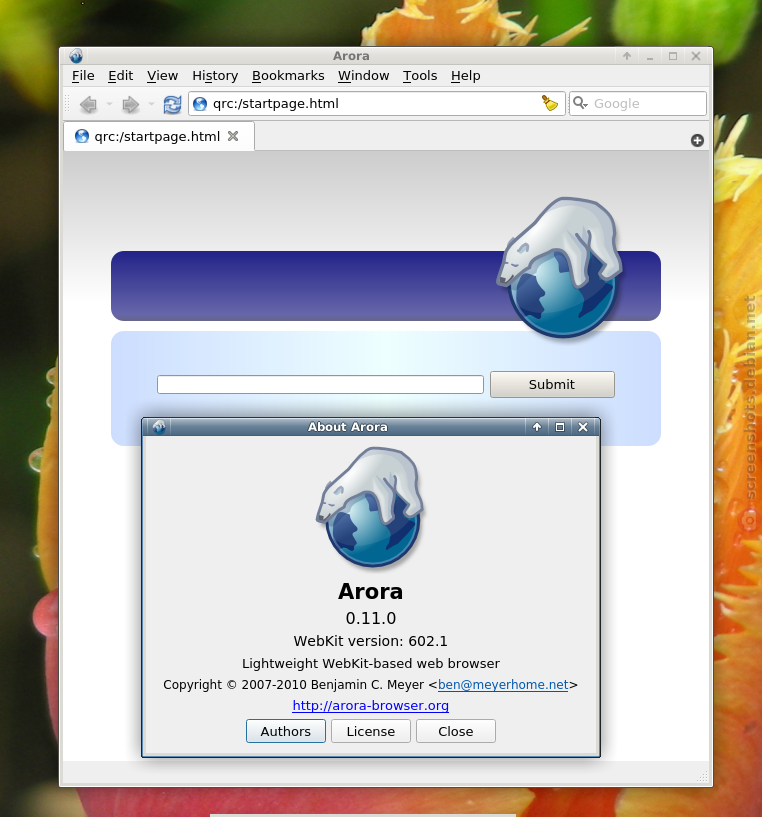Maximize the About Arora dialog
The width and height of the screenshot is (762, 817).
(560, 427)
